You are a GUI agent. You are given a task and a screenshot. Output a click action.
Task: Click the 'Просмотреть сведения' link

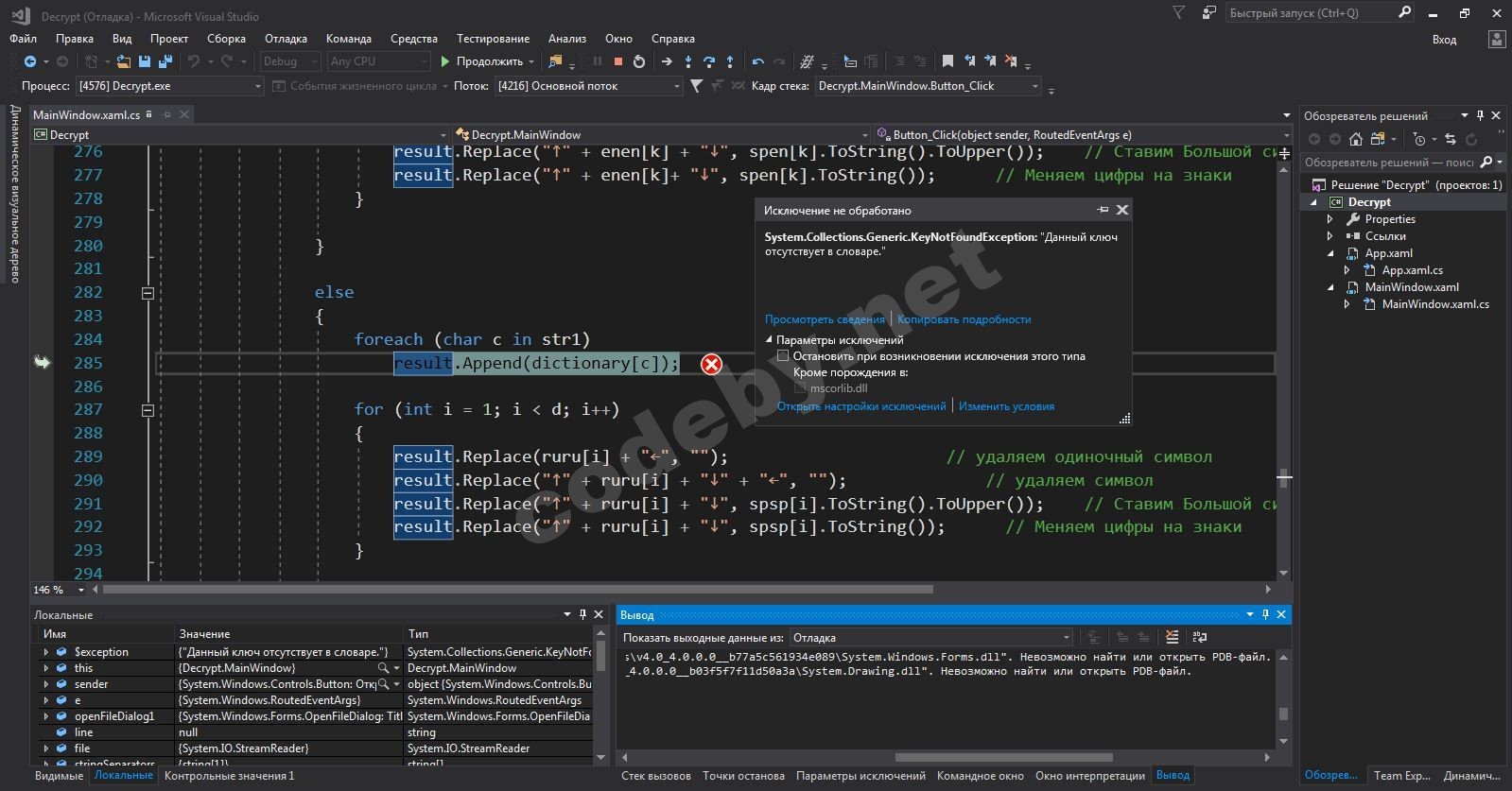click(x=825, y=319)
